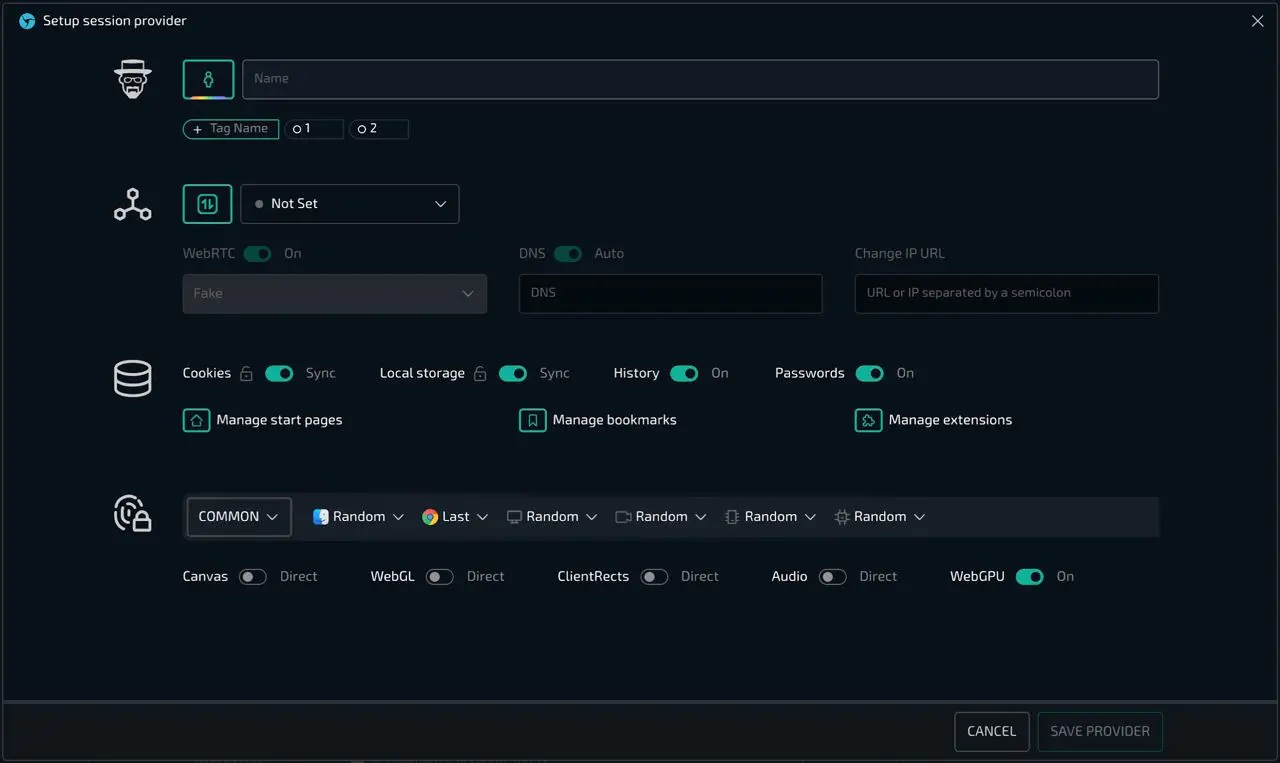Select the tag chip labeled 1
The width and height of the screenshot is (1280, 763).
pos(314,129)
